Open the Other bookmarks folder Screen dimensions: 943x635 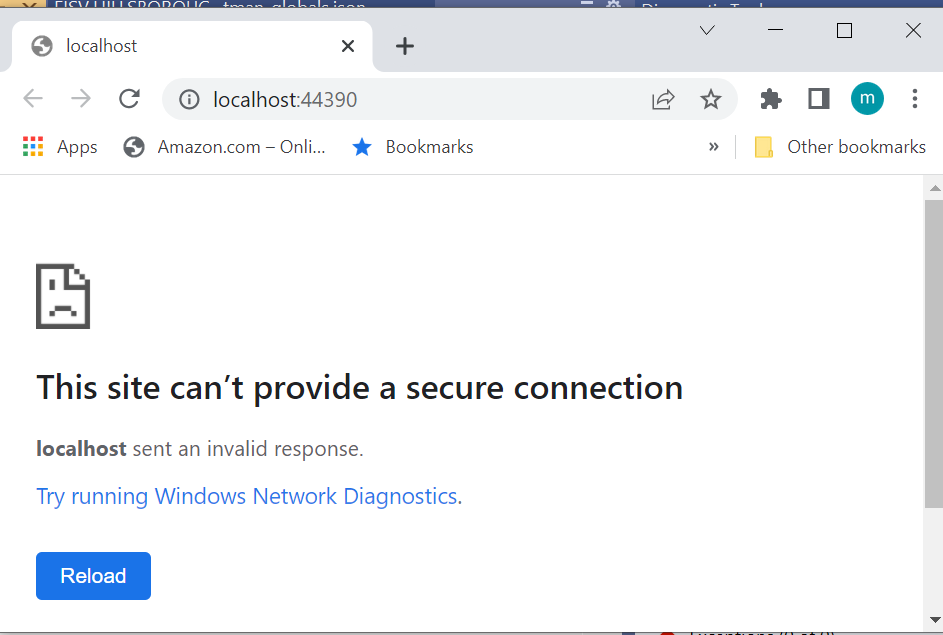pos(840,147)
